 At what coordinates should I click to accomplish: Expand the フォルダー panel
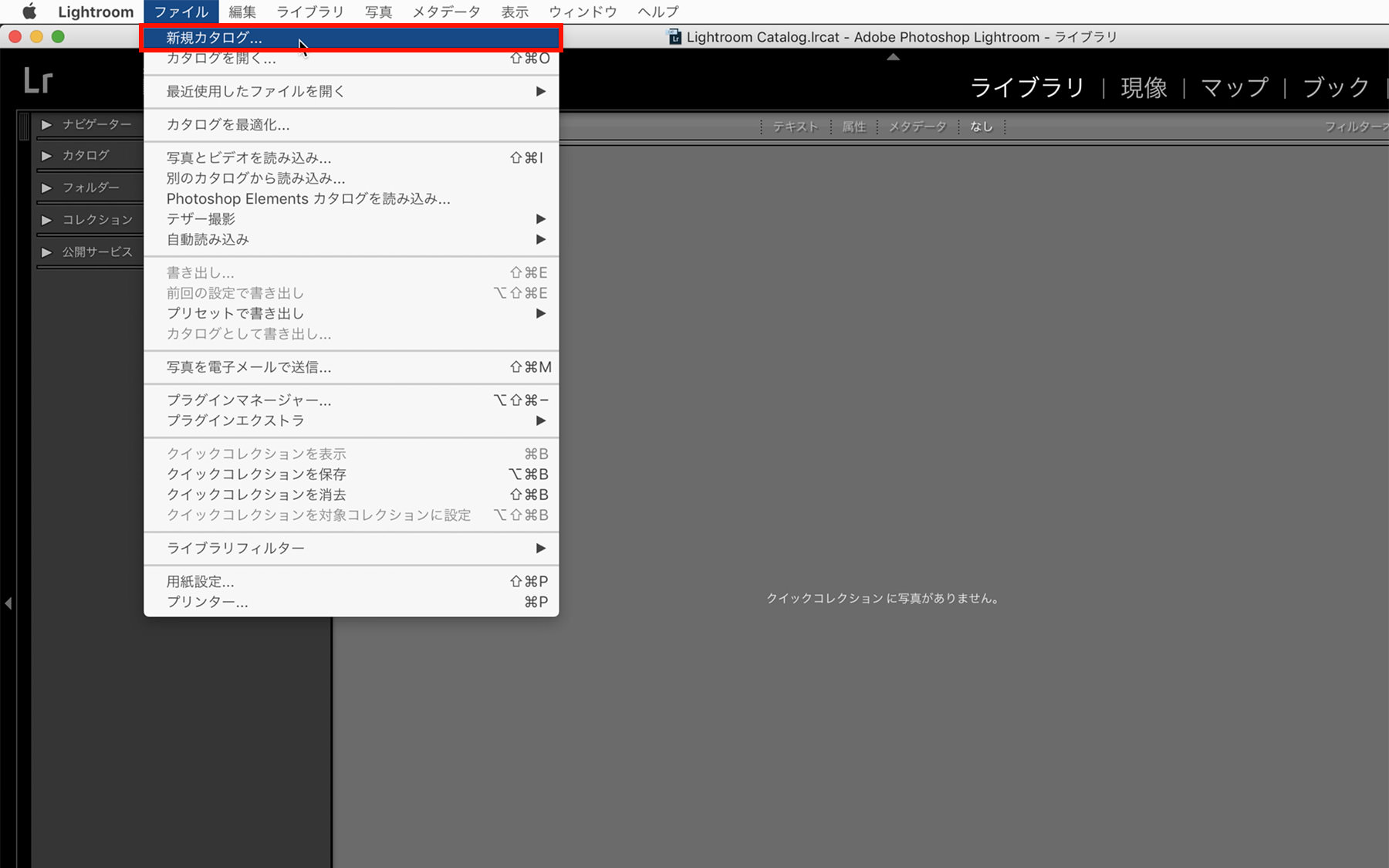coord(47,188)
